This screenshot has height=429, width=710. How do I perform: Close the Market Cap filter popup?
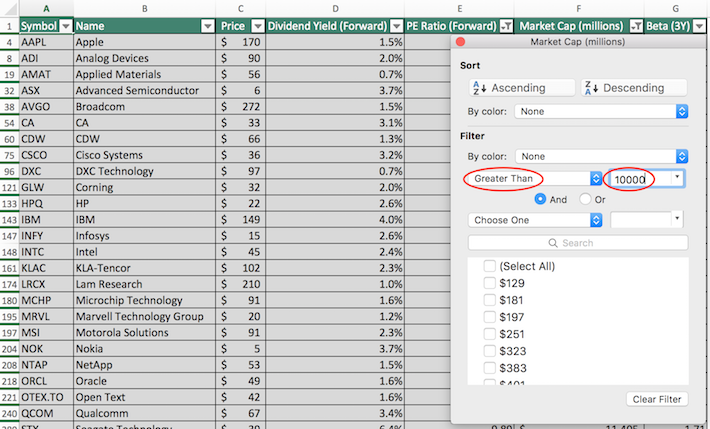461,43
